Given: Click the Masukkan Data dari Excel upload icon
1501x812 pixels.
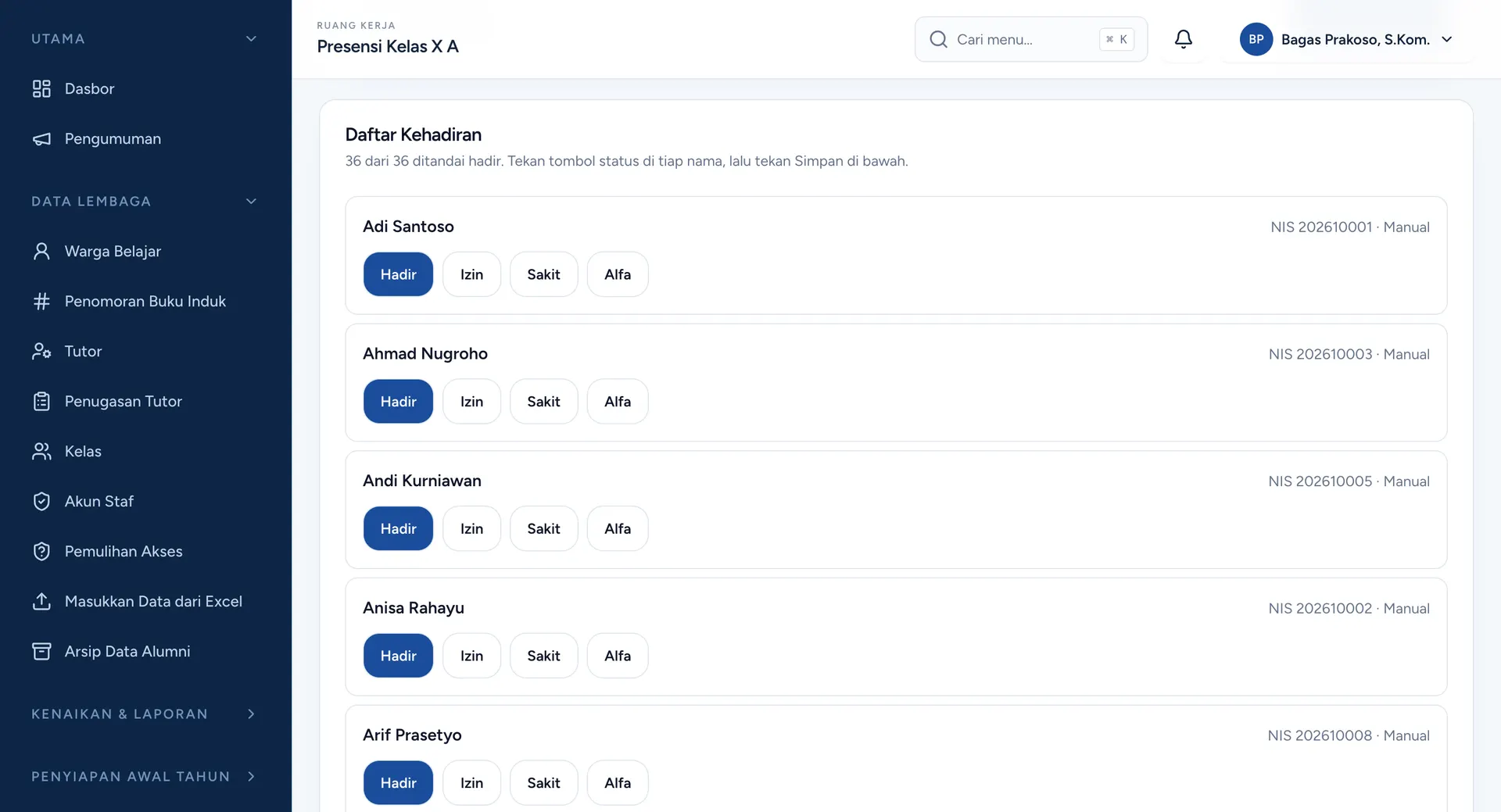Looking at the screenshot, I should pyautogui.click(x=41, y=601).
